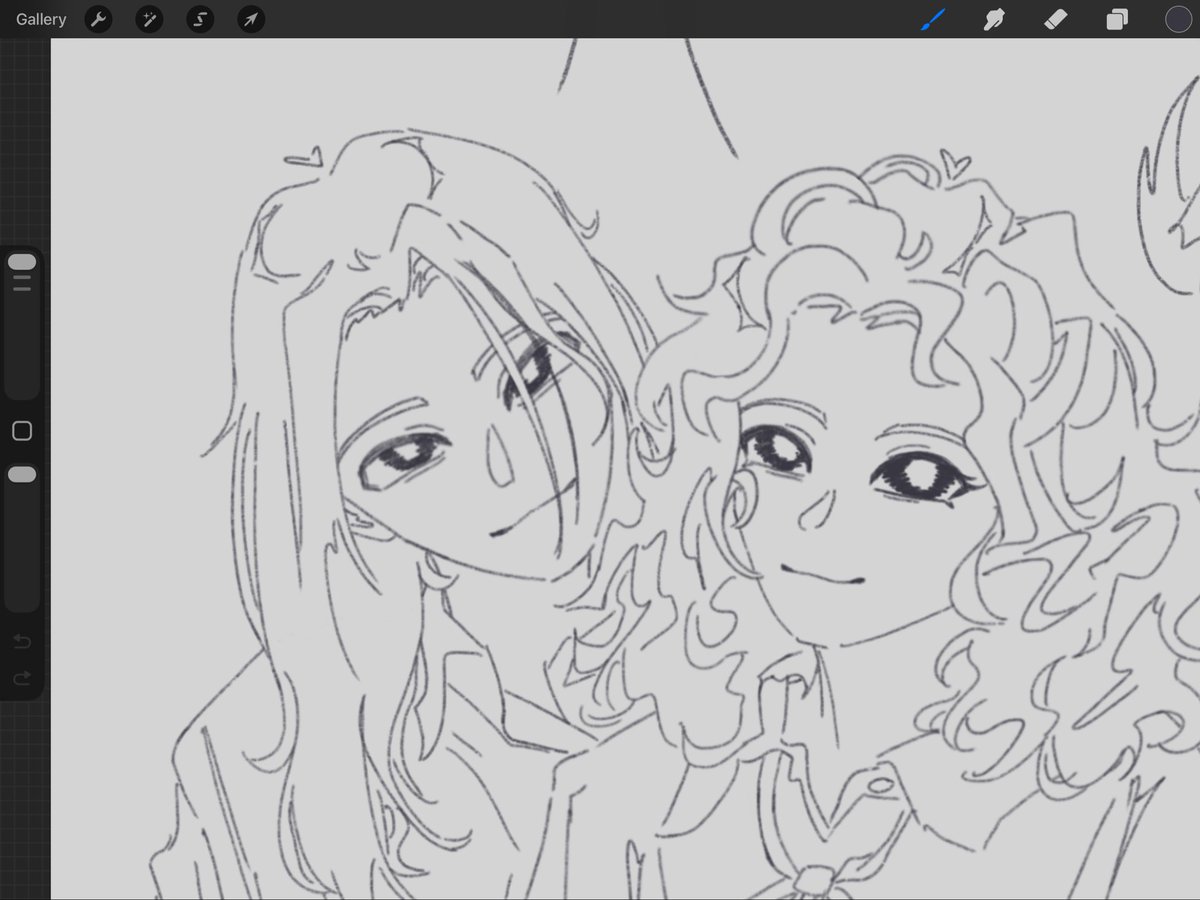The image size is (1200, 900).
Task: Tap the square Modify button in sidebar
Action: (x=22, y=431)
